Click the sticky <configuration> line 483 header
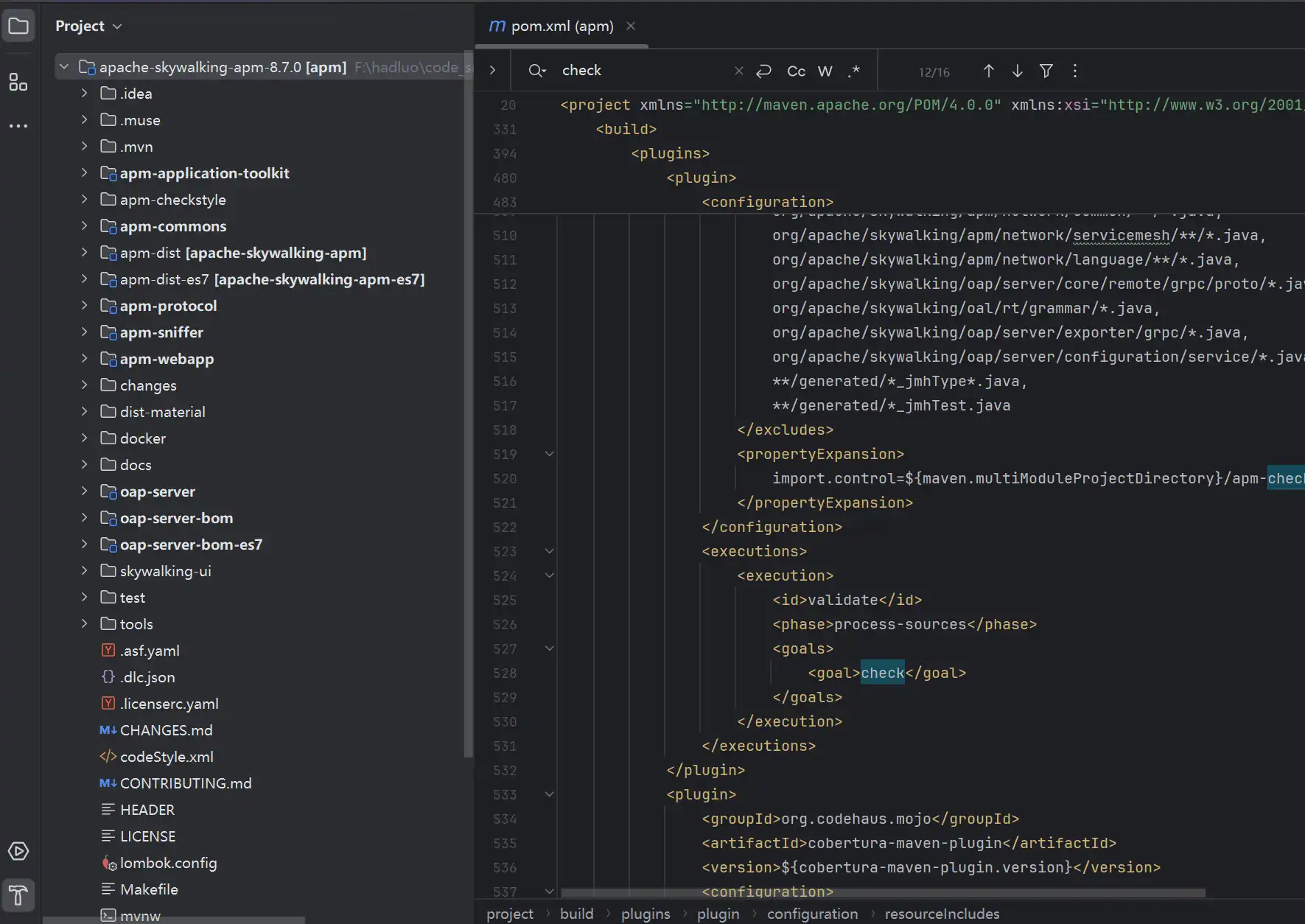 [768, 202]
